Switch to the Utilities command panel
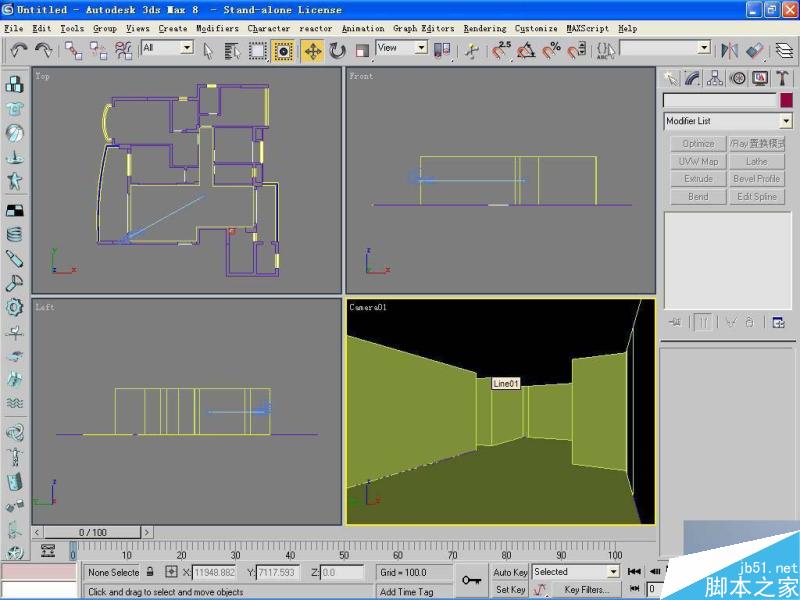 (780, 78)
